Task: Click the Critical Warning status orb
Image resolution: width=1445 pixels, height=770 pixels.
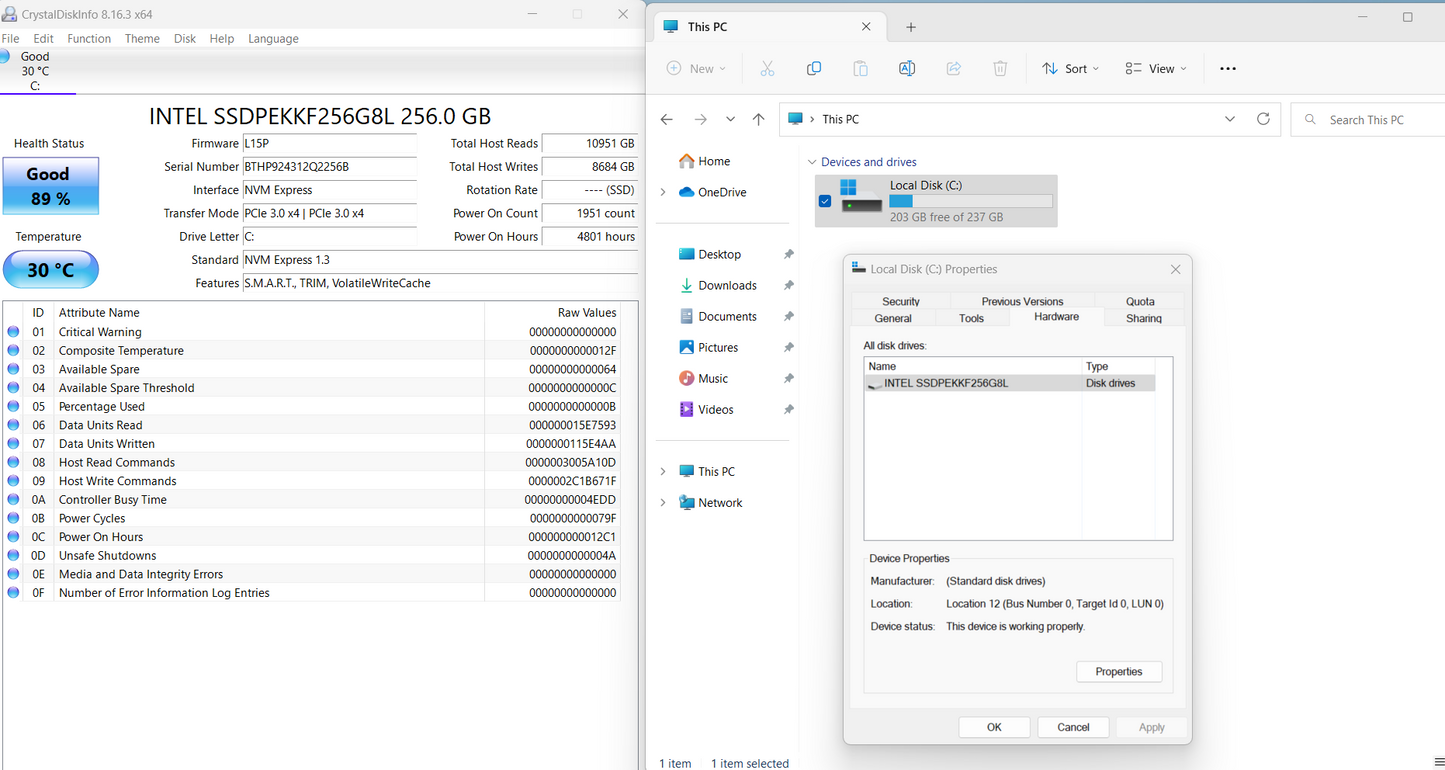Action: coord(13,332)
